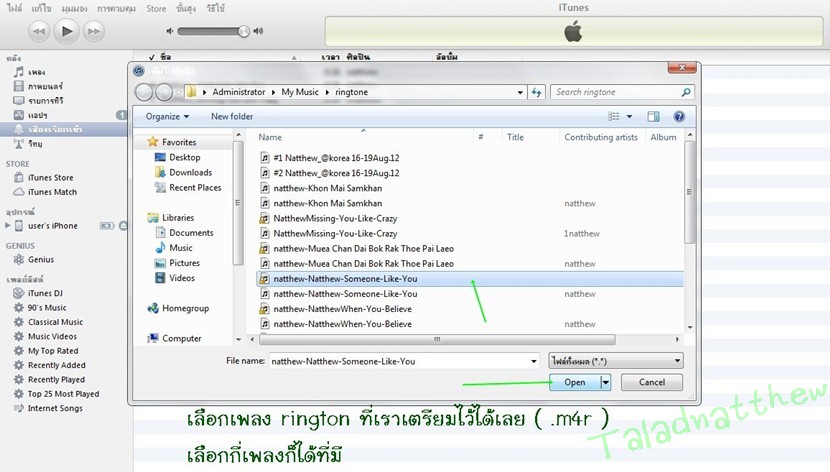
Task: Open the File name history dropdown arrow
Action: tap(534, 361)
